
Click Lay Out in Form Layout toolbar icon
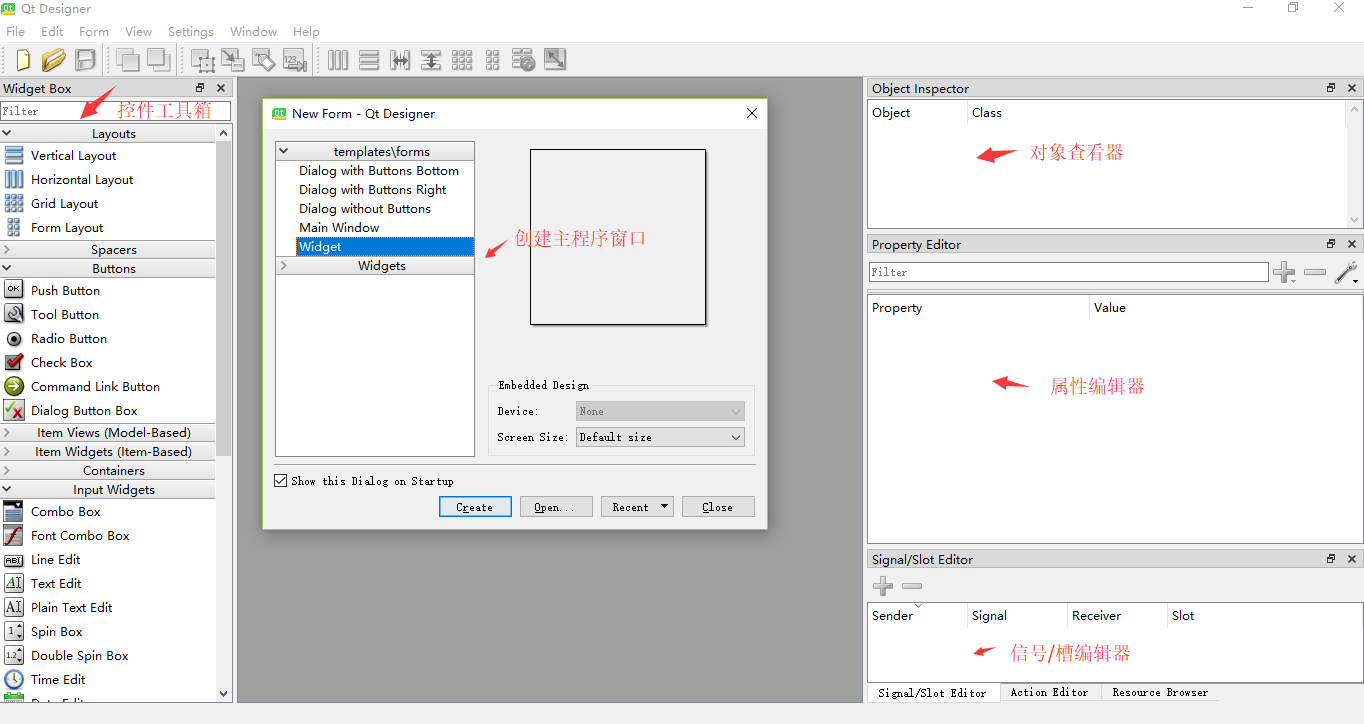click(x=492, y=60)
